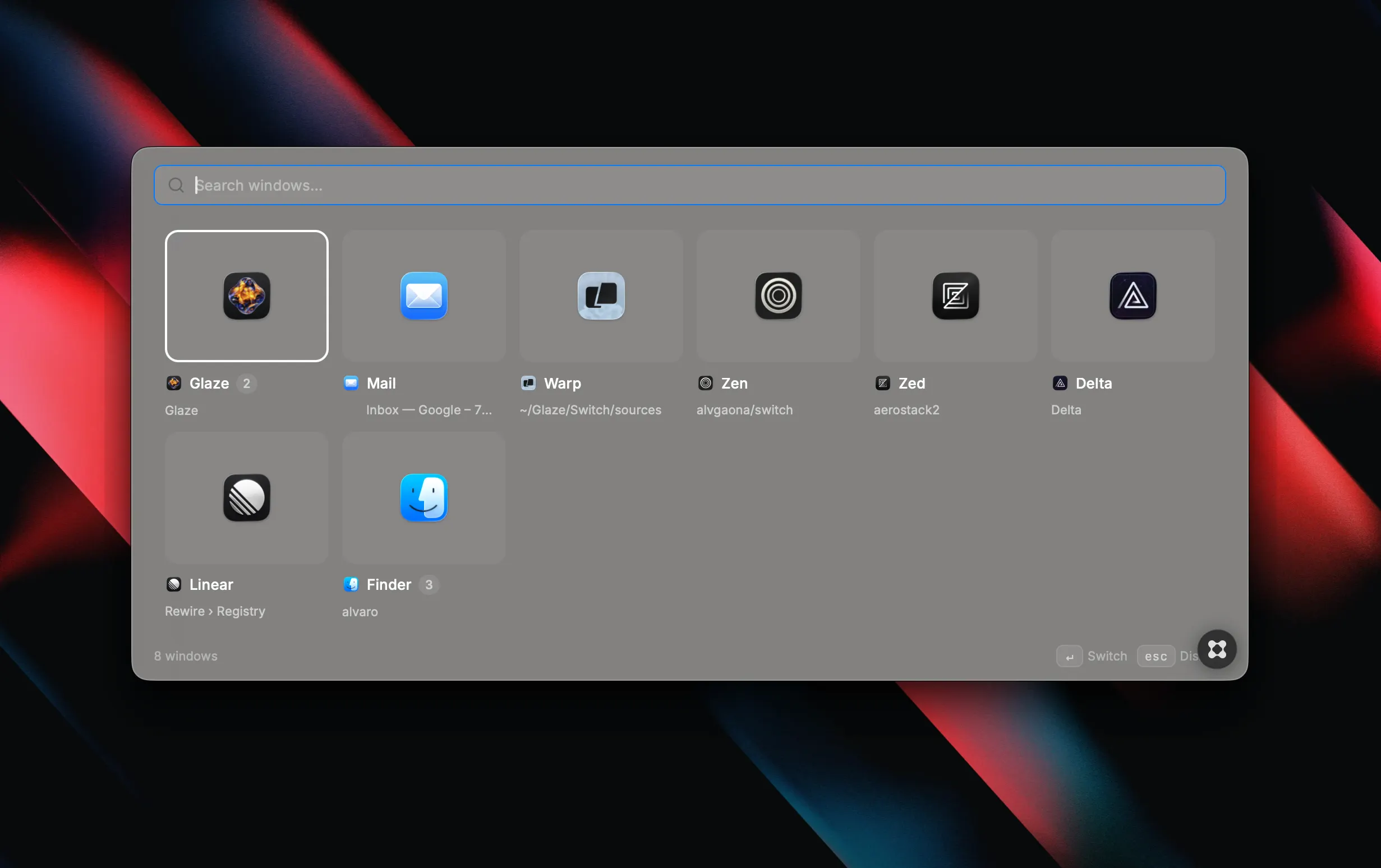Click the 'Rewire › Registry' subtitle

(x=215, y=611)
